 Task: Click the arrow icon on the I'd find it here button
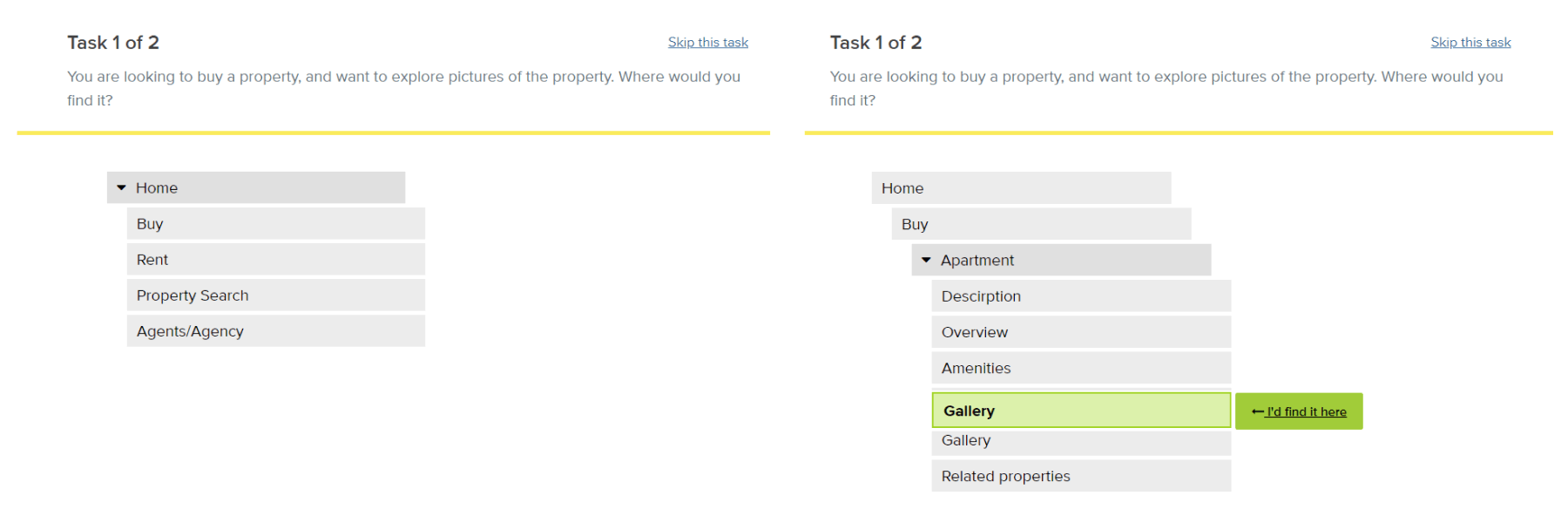point(1257,411)
